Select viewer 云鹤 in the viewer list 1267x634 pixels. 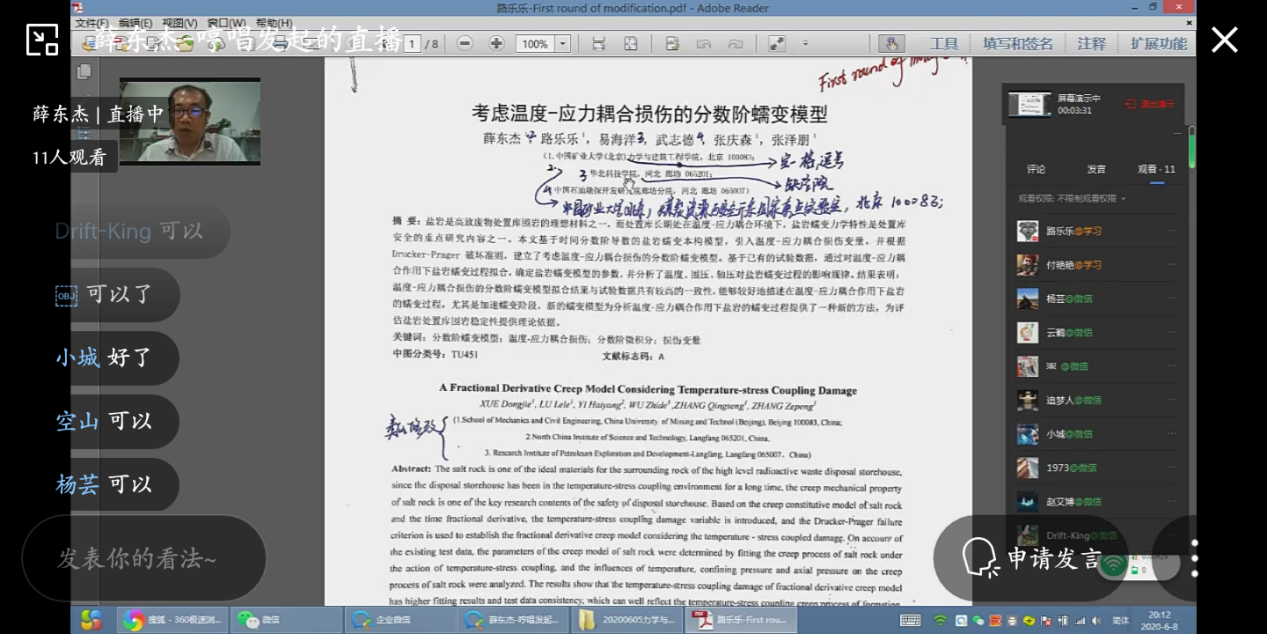click(1097, 332)
